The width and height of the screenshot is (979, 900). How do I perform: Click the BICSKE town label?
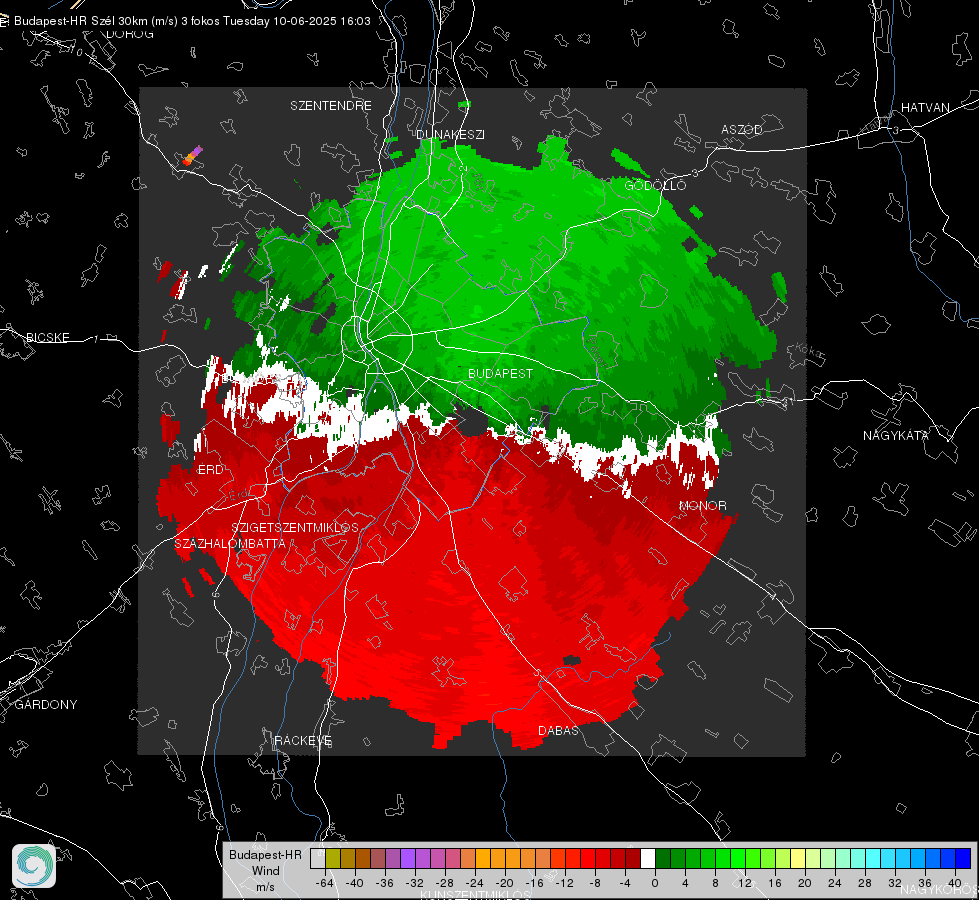tap(47, 338)
